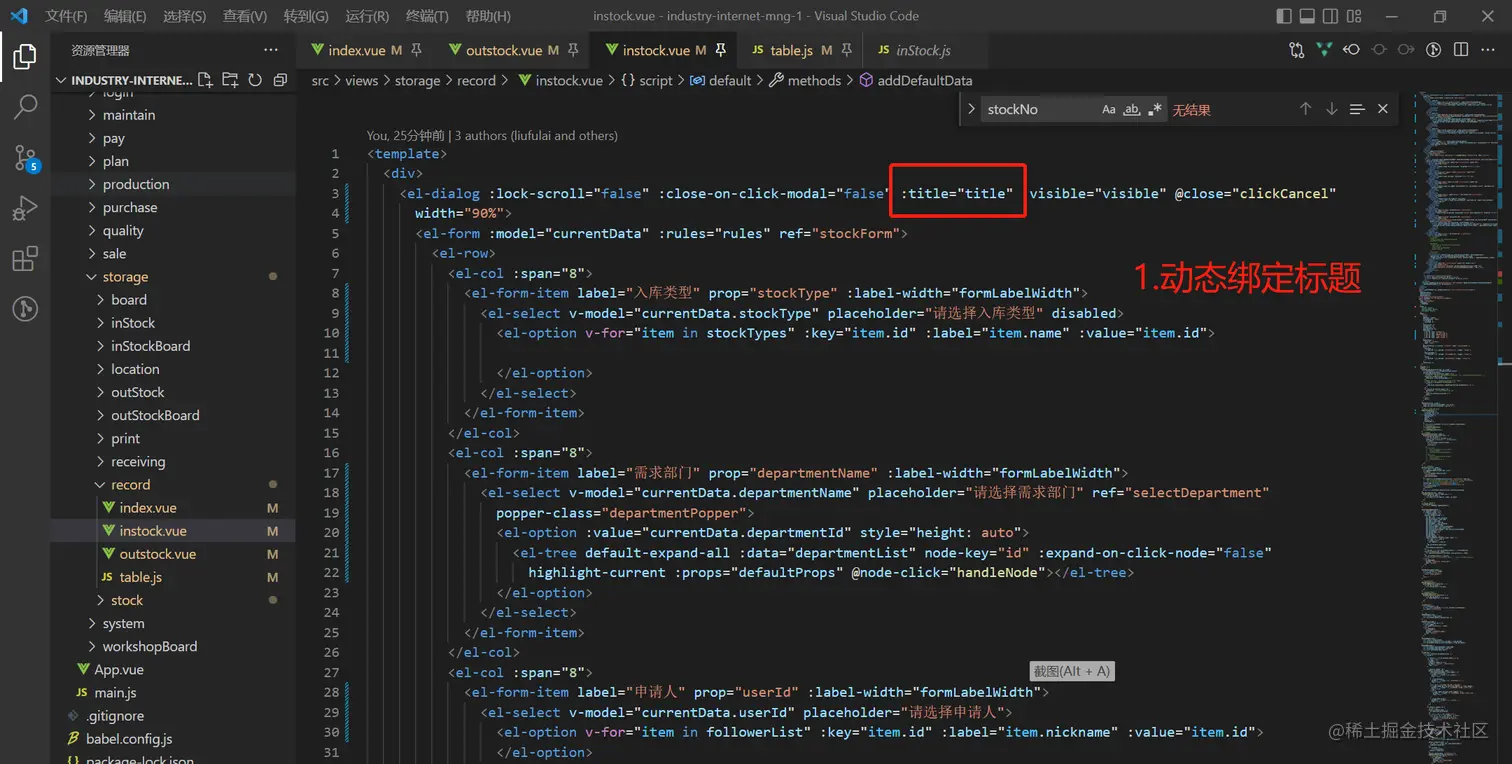This screenshot has height=764, width=1512.
Task: Collapse all folders in the explorer
Action: click(280, 80)
